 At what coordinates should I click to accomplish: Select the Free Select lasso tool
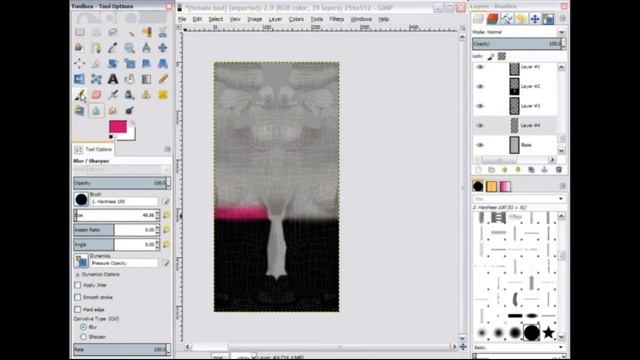(113, 32)
